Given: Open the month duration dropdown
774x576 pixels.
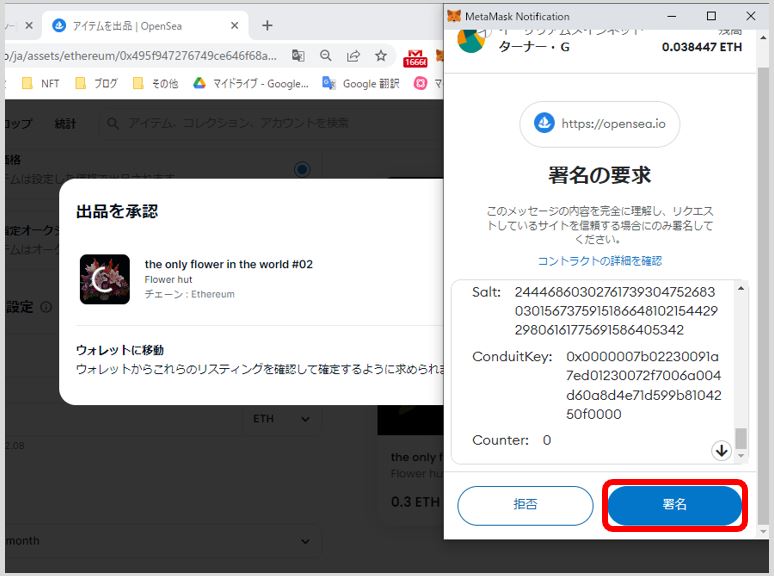Looking at the screenshot, I should 163,541.
